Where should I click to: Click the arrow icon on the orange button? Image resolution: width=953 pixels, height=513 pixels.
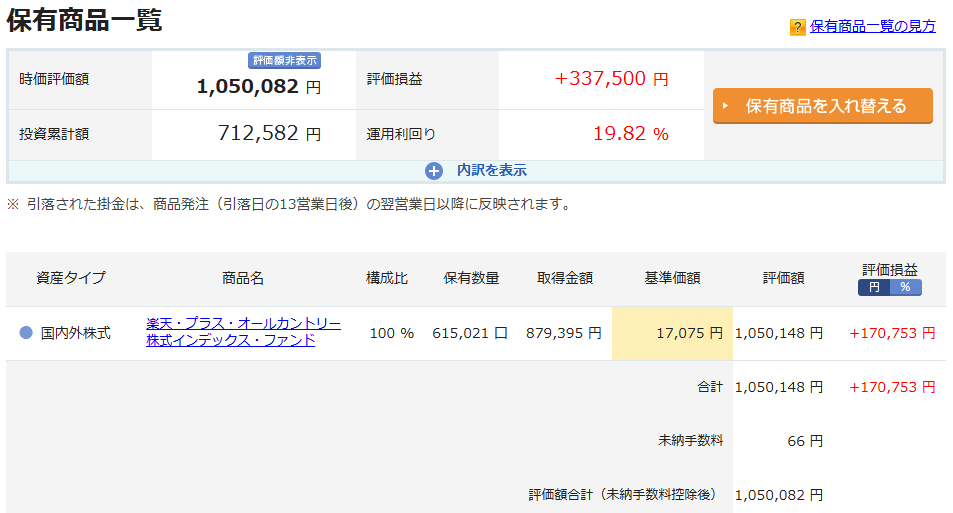tap(727, 106)
